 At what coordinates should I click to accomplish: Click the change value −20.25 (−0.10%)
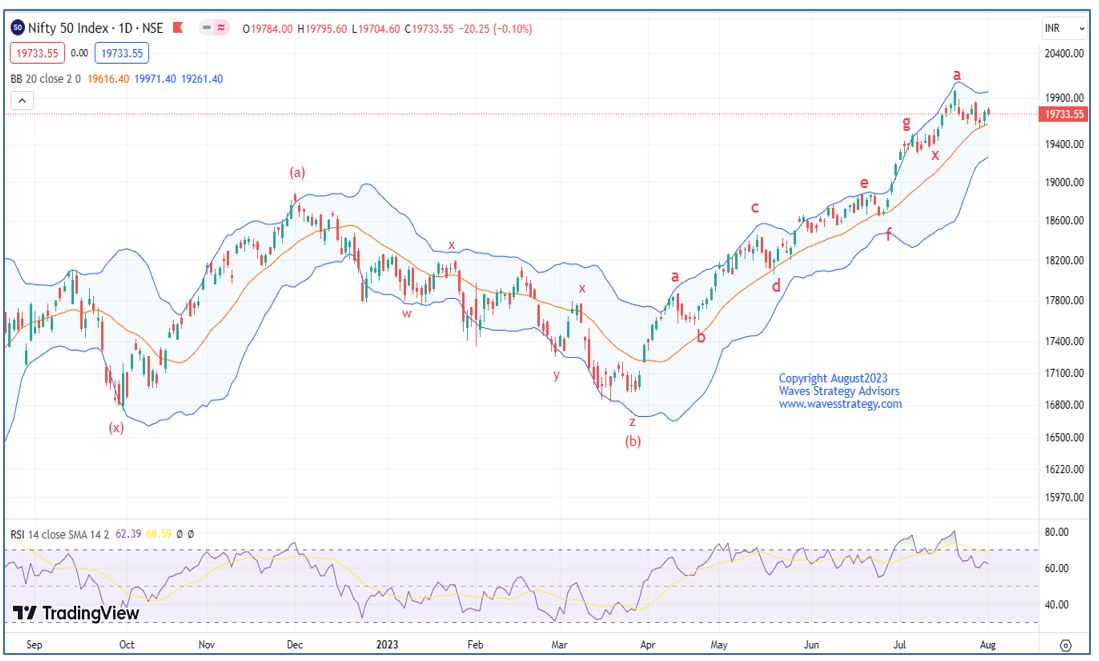point(496,29)
